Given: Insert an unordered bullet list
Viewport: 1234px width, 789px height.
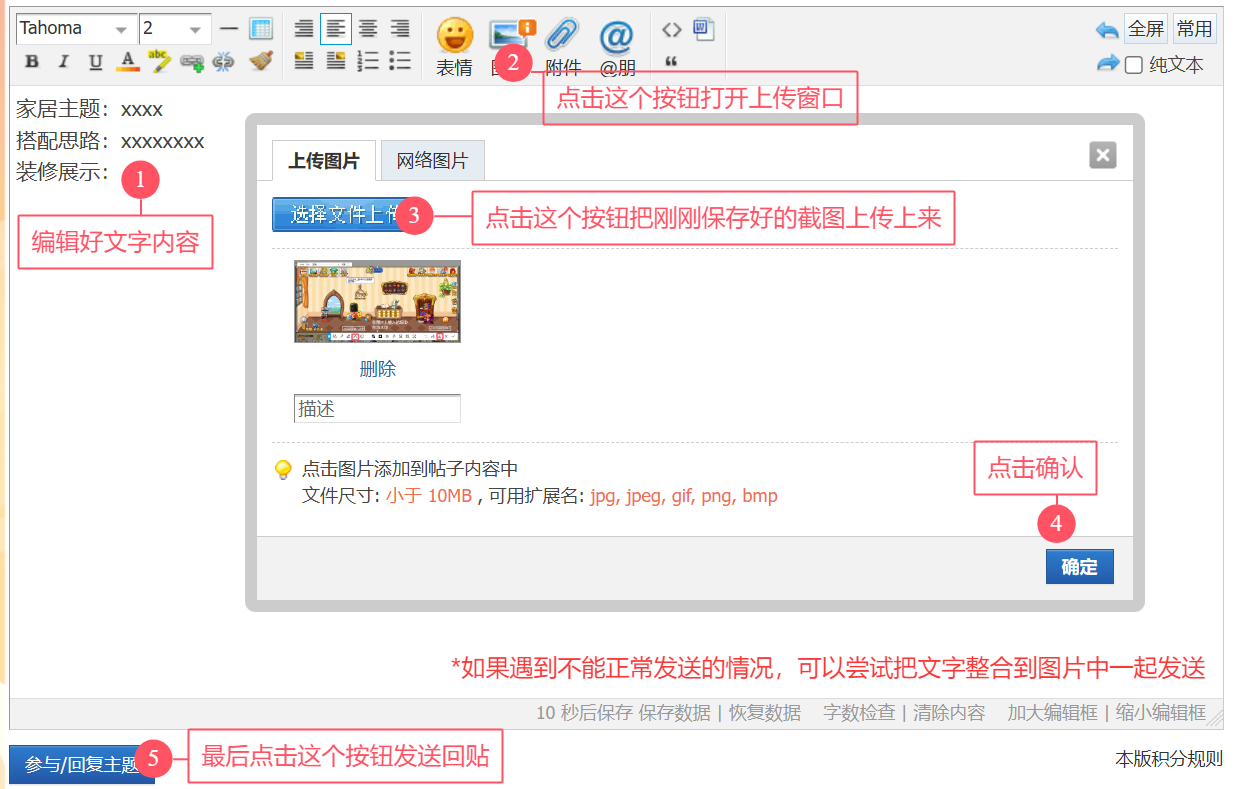Looking at the screenshot, I should click(400, 61).
